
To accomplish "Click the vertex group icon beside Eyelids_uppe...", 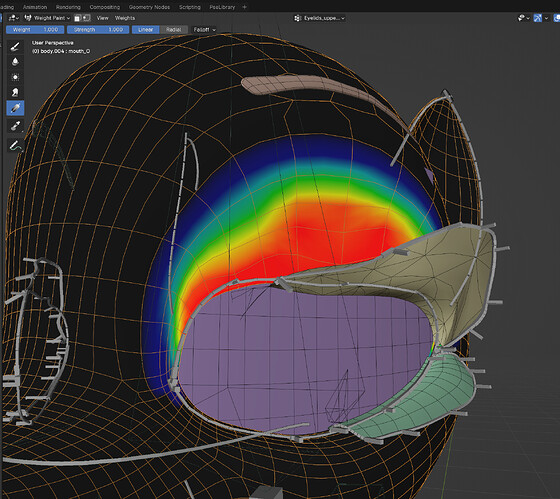I will 298,18.
